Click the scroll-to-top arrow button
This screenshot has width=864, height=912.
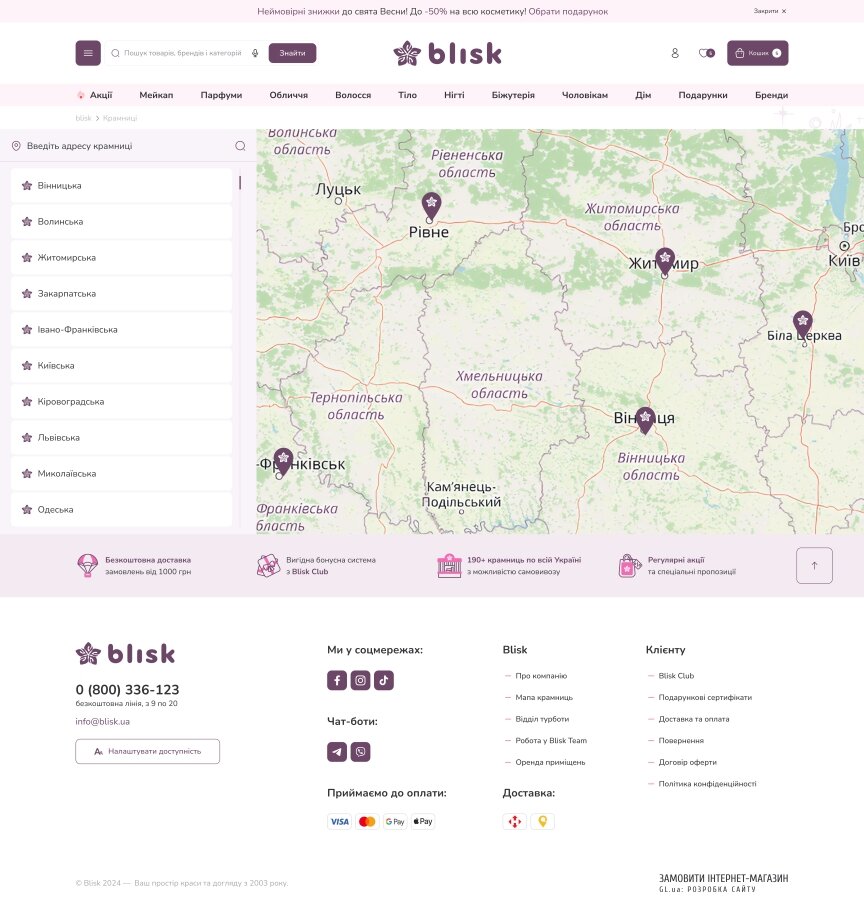click(814, 565)
